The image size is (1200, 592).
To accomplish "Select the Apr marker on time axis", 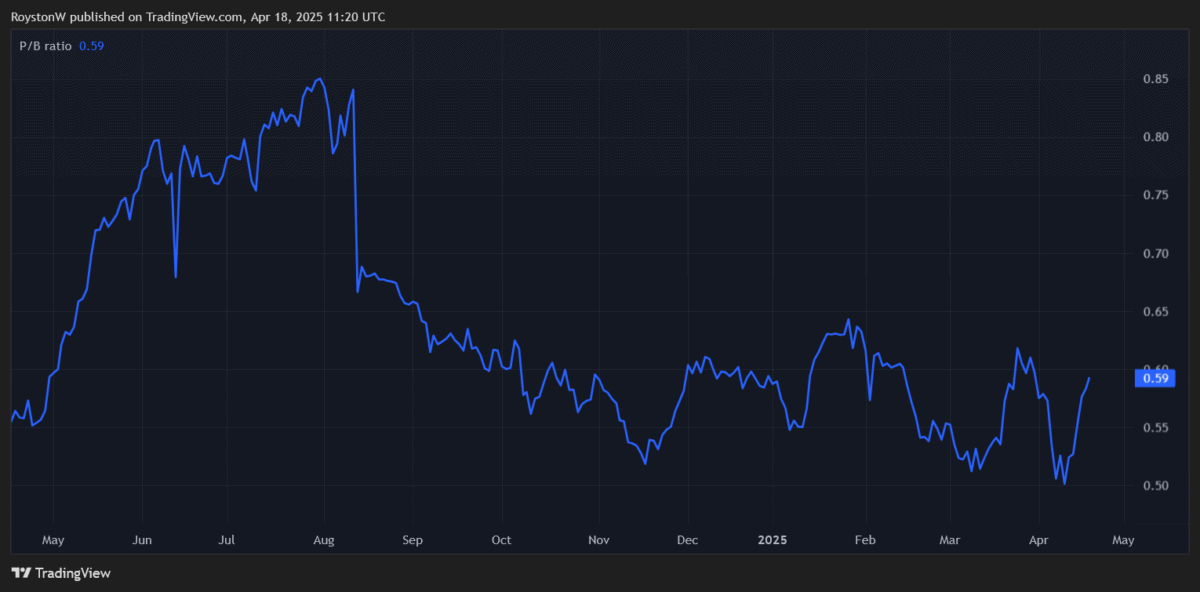I will click(1037, 540).
